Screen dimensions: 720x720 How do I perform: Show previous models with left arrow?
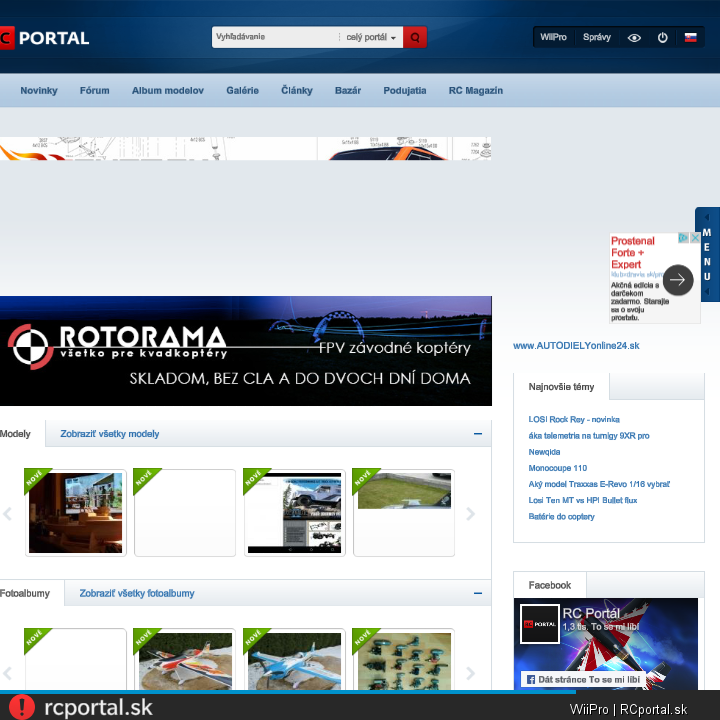7,513
